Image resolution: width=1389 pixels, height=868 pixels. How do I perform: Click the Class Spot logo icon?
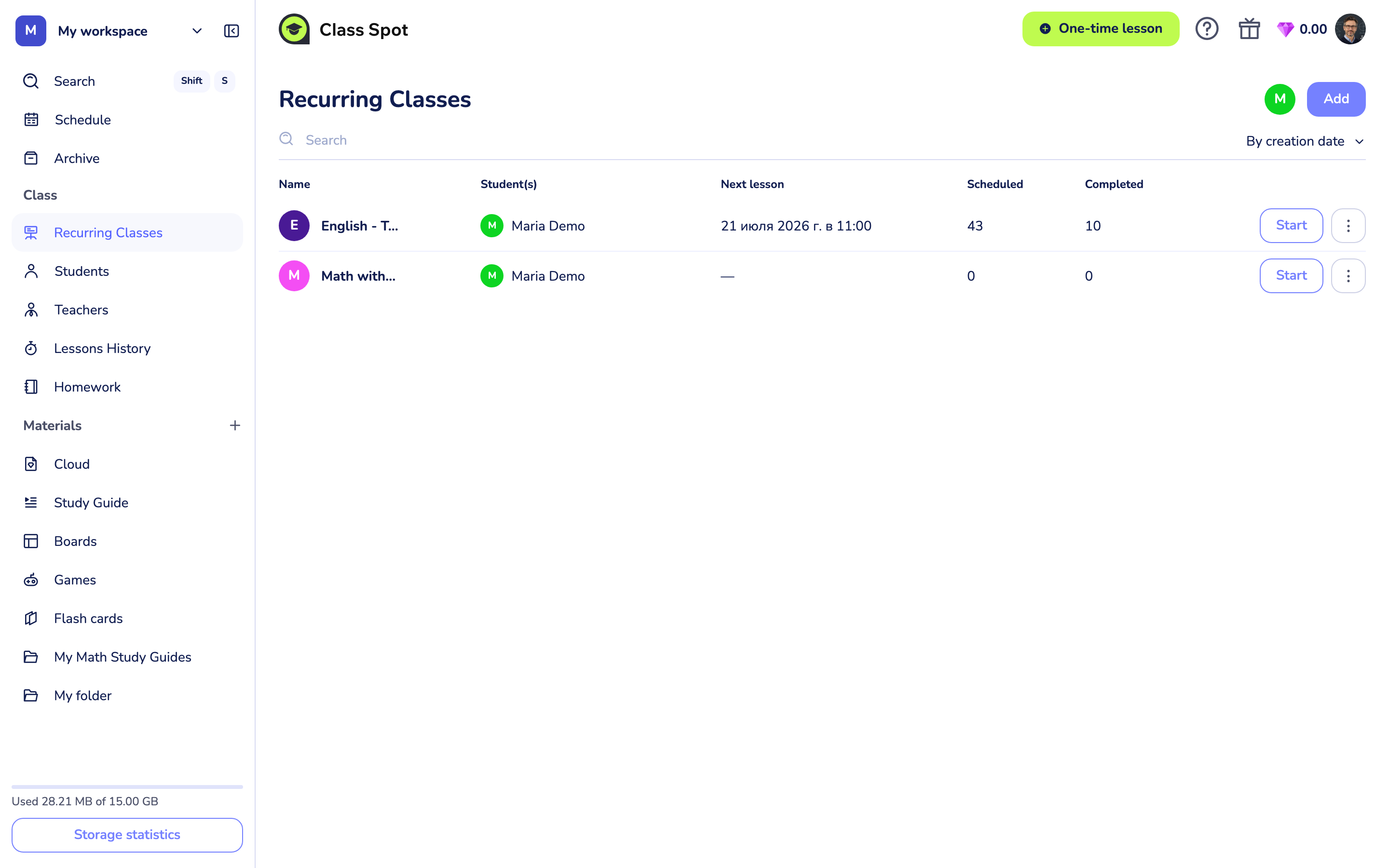(x=294, y=29)
